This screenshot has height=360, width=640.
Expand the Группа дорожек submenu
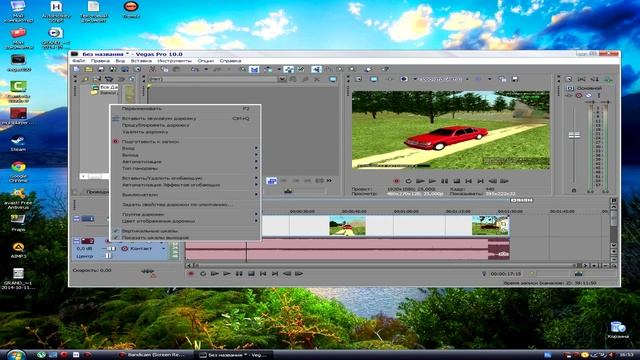coord(185,214)
